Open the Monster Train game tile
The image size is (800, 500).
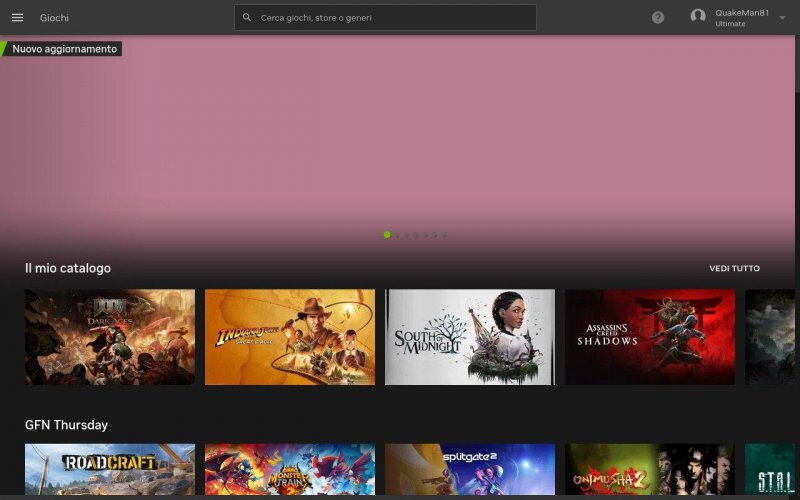pyautogui.click(x=290, y=468)
